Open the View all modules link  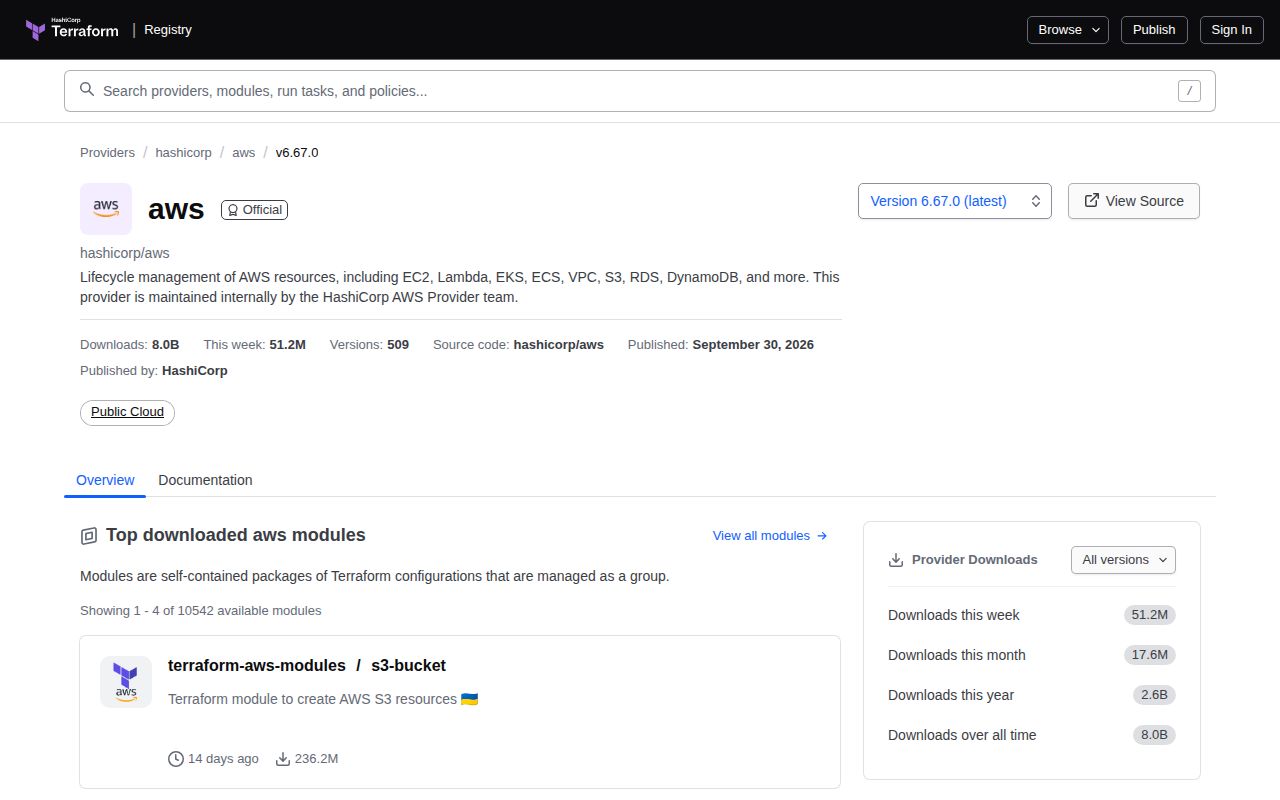(x=770, y=536)
